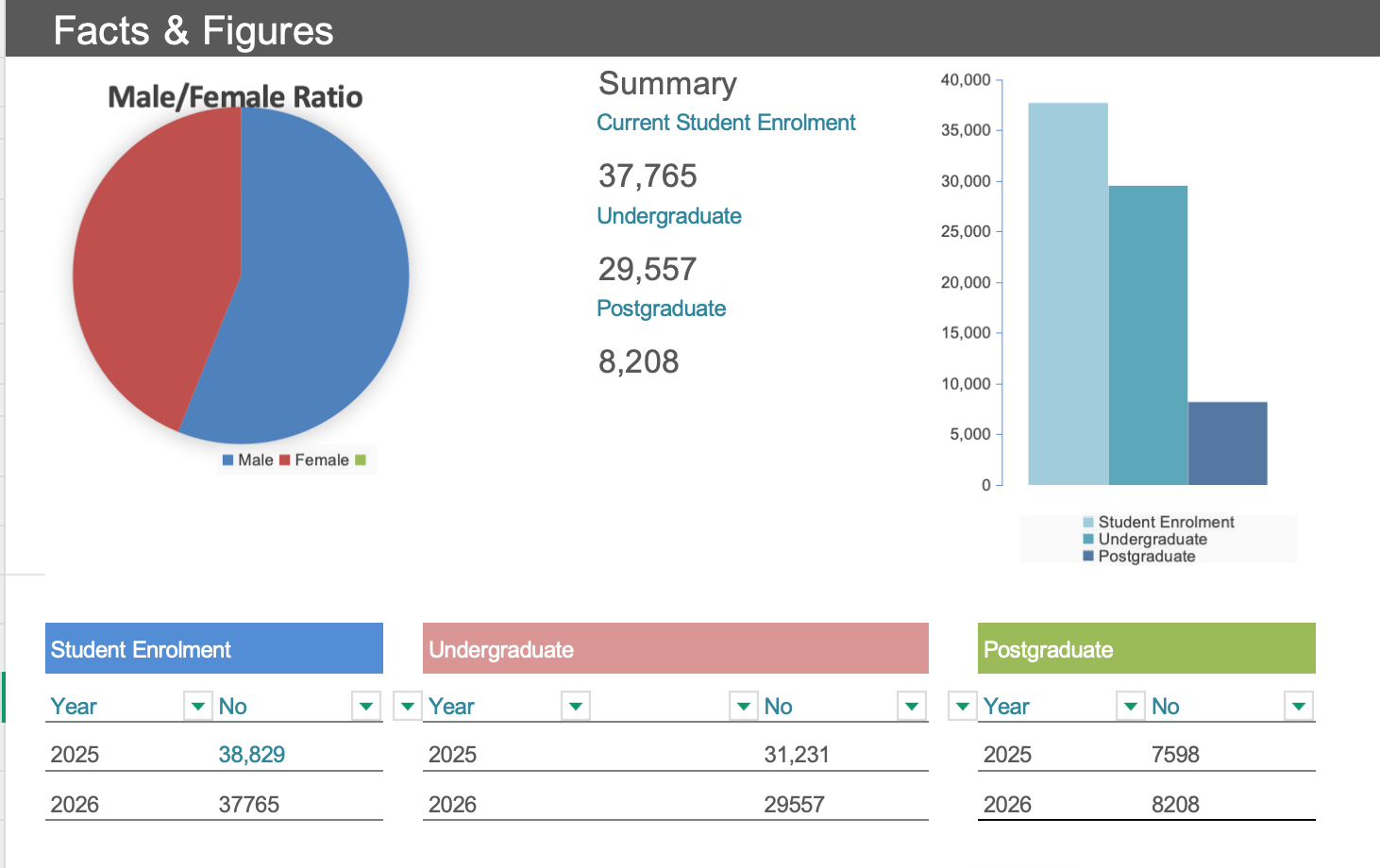Screen dimensions: 1380x868
Task: Expand Year filter arrow in Undergraduate table
Action: 575,706
